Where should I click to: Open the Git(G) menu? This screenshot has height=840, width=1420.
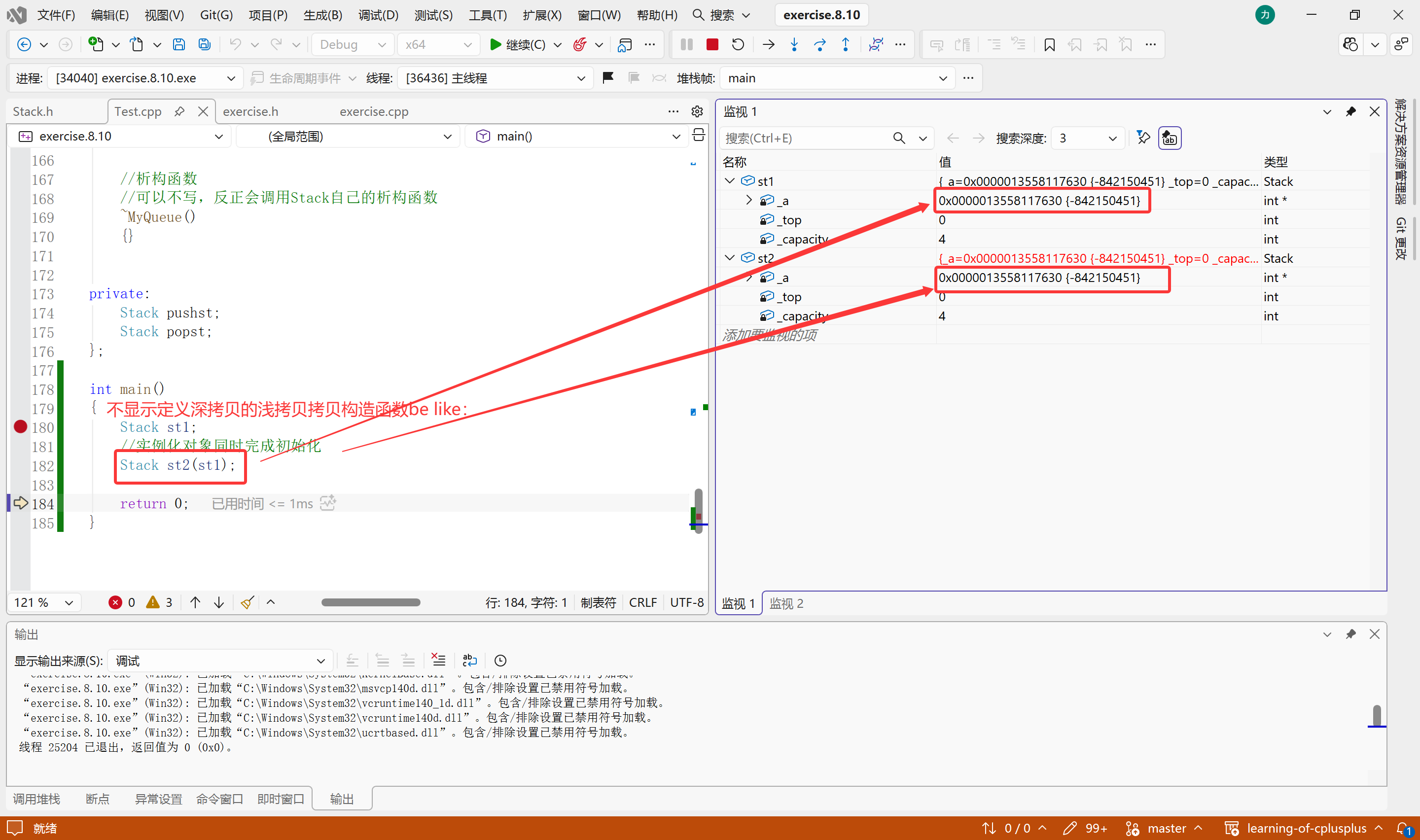[216, 15]
